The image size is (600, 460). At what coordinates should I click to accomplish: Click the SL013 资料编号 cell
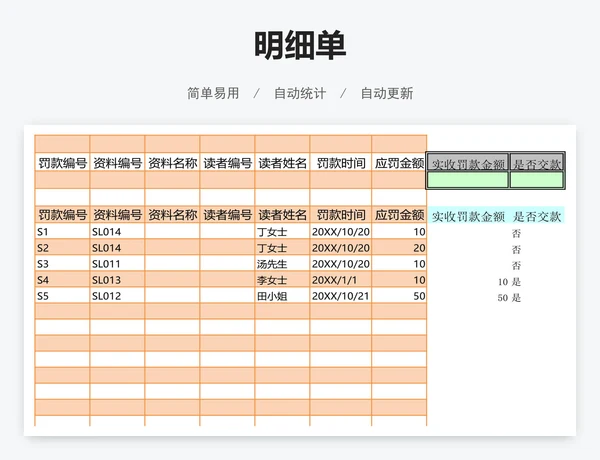coord(117,280)
